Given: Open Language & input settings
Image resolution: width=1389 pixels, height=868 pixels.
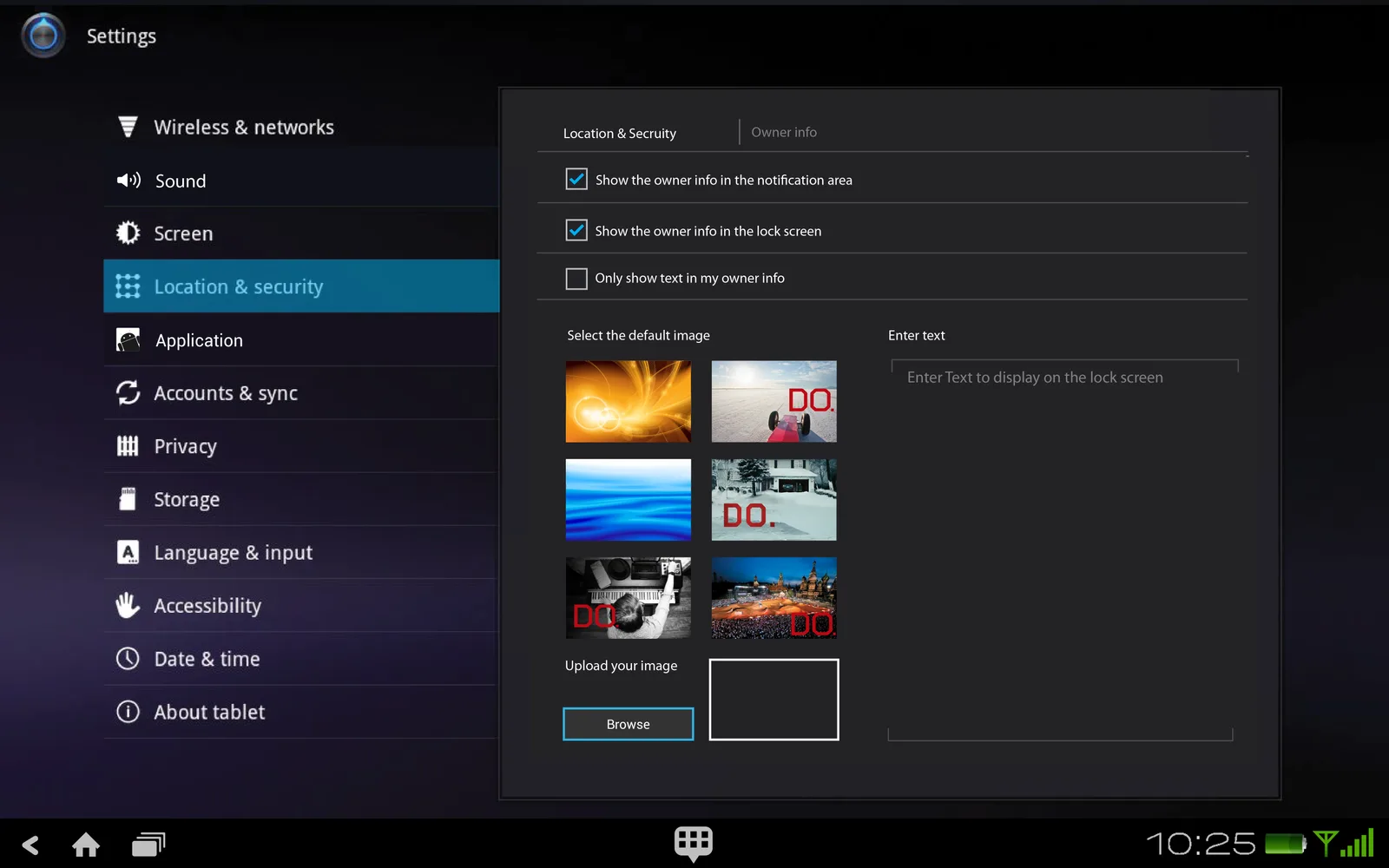Looking at the screenshot, I should coord(301,552).
